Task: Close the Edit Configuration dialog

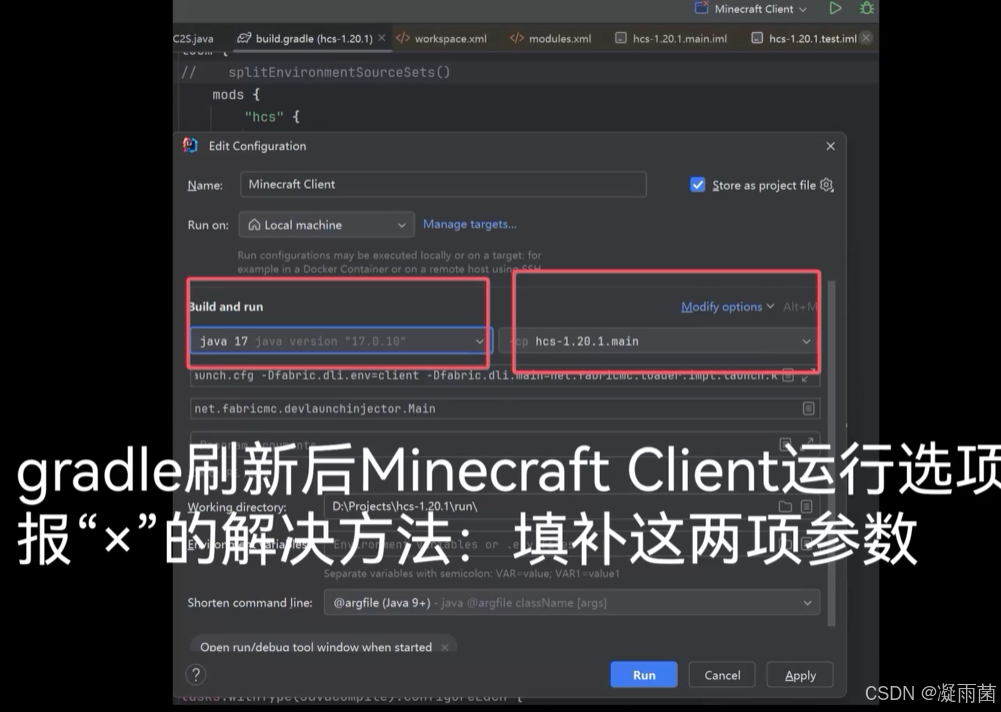Action: [x=830, y=146]
